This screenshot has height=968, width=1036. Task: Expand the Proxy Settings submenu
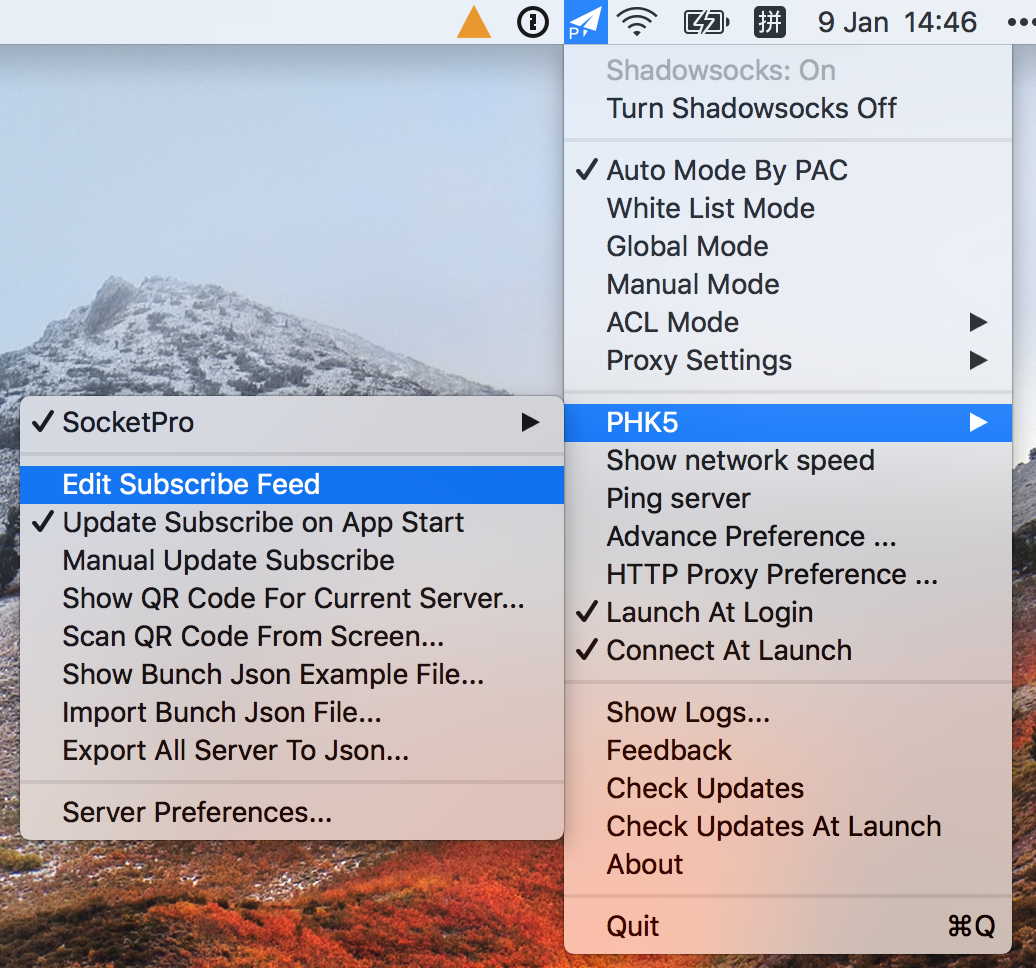point(788,361)
